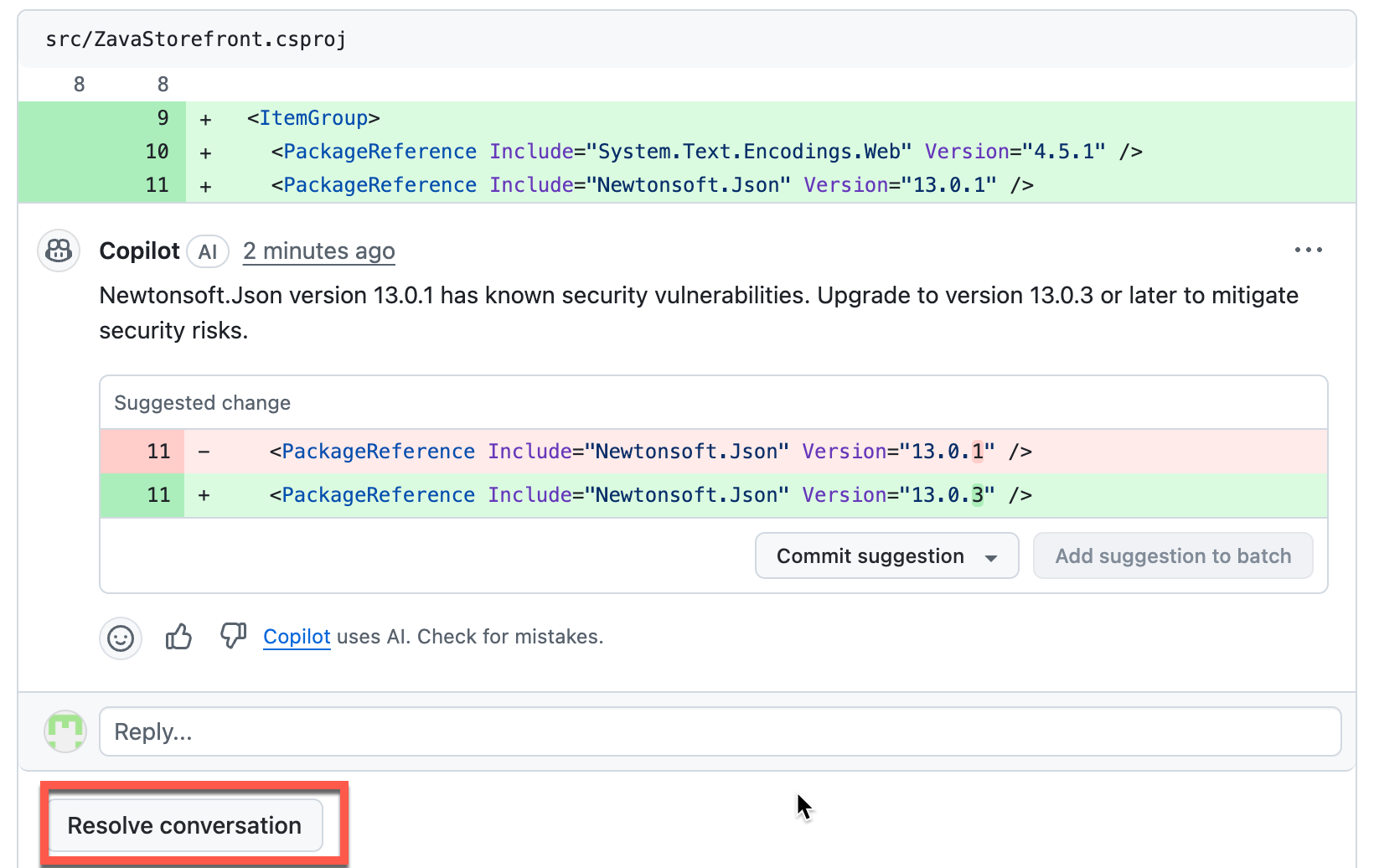Image resolution: width=1374 pixels, height=868 pixels.
Task: Open the Copilot link in the AI disclaimer
Action: pos(297,637)
